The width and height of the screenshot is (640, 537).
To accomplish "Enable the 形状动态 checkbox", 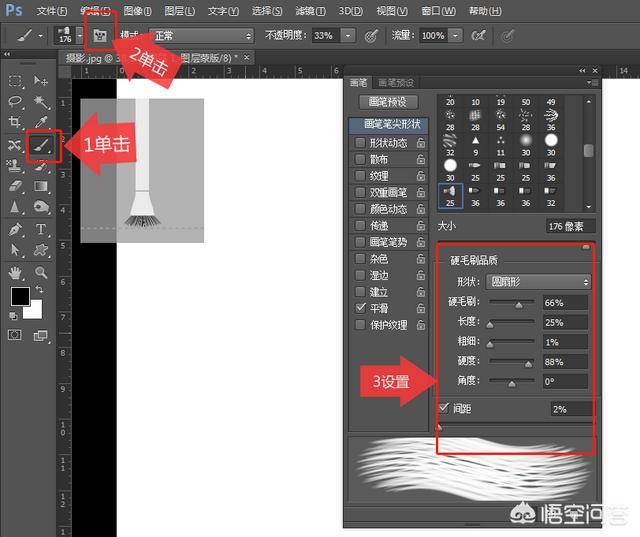I will [361, 143].
